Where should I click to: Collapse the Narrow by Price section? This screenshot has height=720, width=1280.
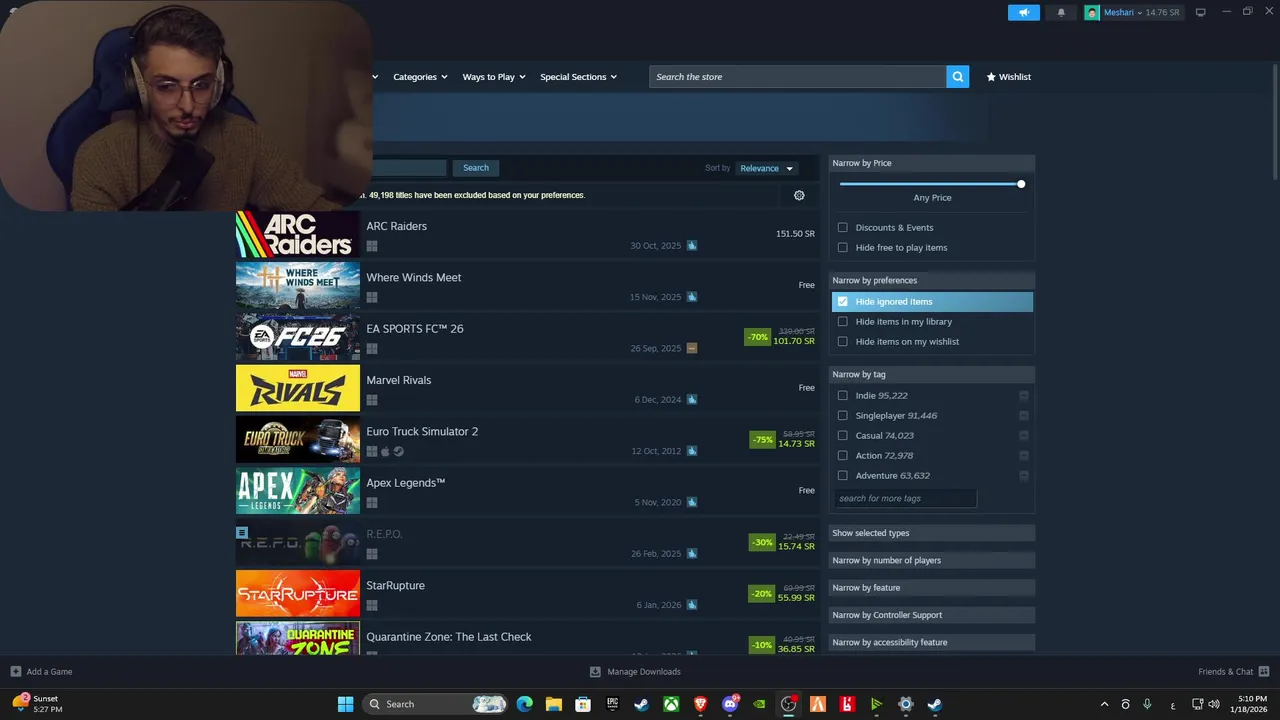pyautogui.click(x=932, y=163)
